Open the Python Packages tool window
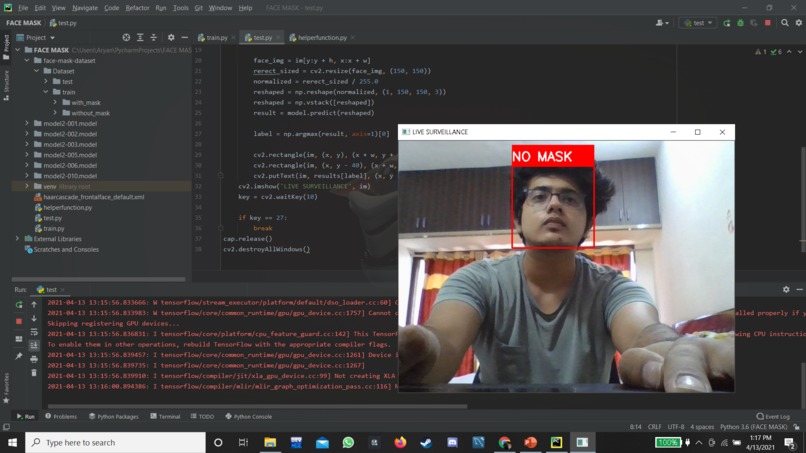 114,416
